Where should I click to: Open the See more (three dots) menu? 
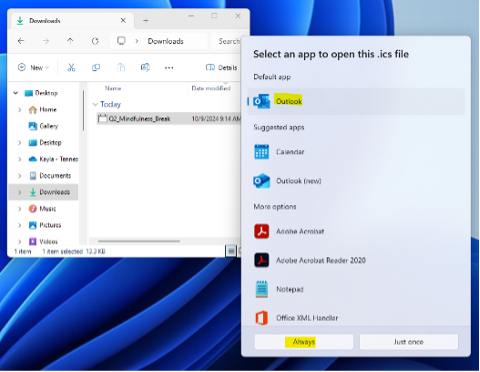pyautogui.click(x=169, y=68)
